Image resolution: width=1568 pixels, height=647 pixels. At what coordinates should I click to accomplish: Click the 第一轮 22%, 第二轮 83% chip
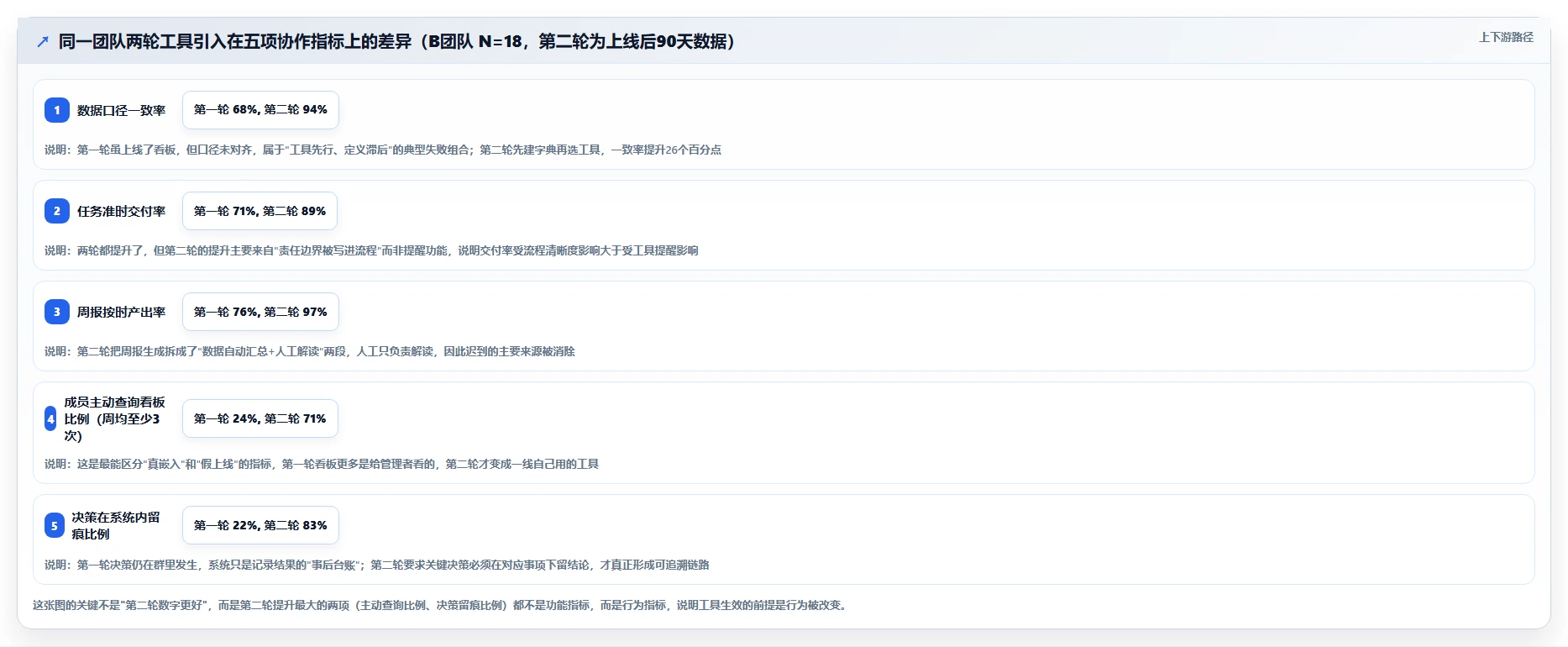260,525
